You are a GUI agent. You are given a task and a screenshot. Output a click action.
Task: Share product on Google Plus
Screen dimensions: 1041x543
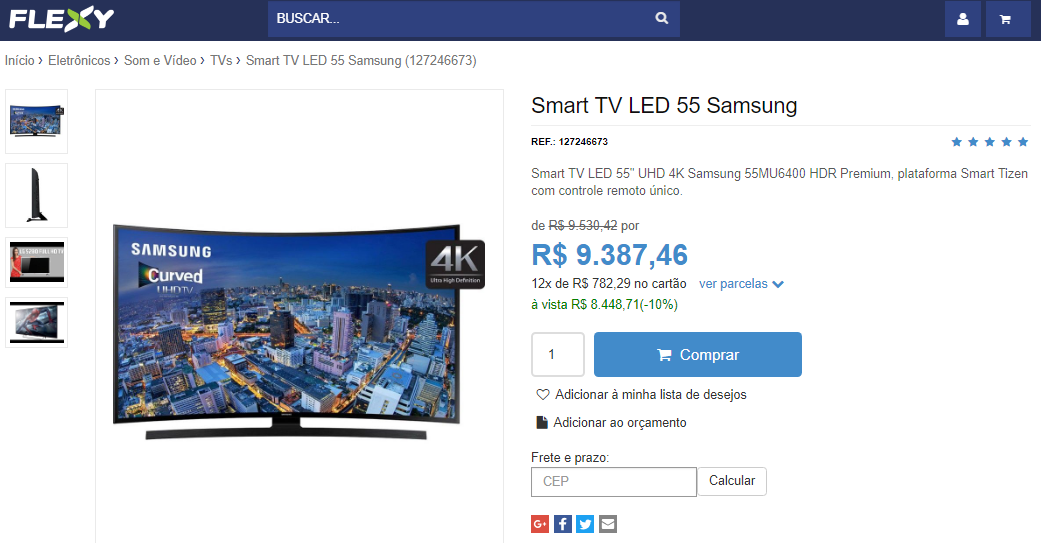540,524
